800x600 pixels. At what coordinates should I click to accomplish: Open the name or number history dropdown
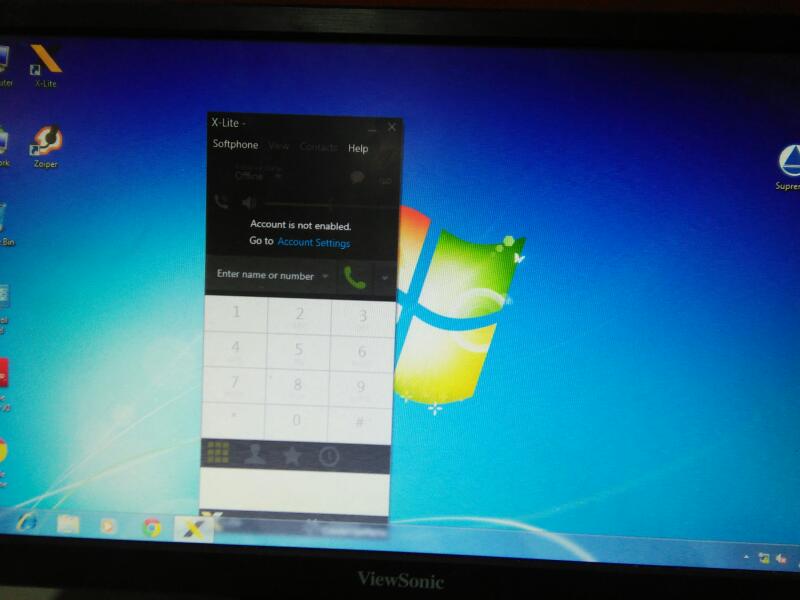326,276
